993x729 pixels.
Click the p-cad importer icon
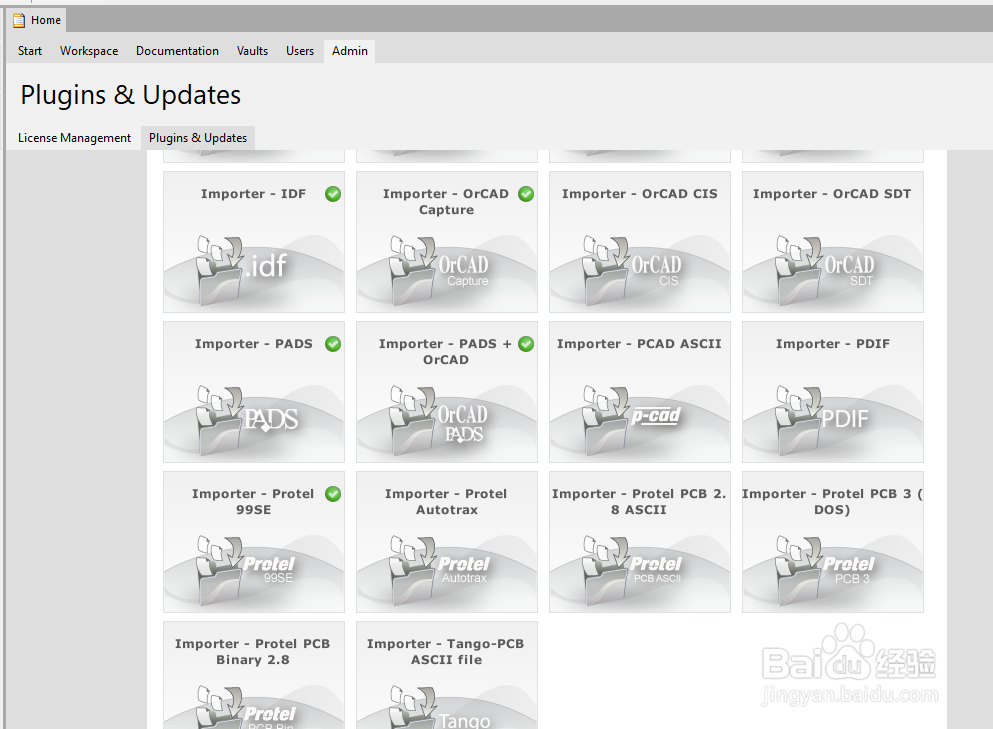[632, 419]
